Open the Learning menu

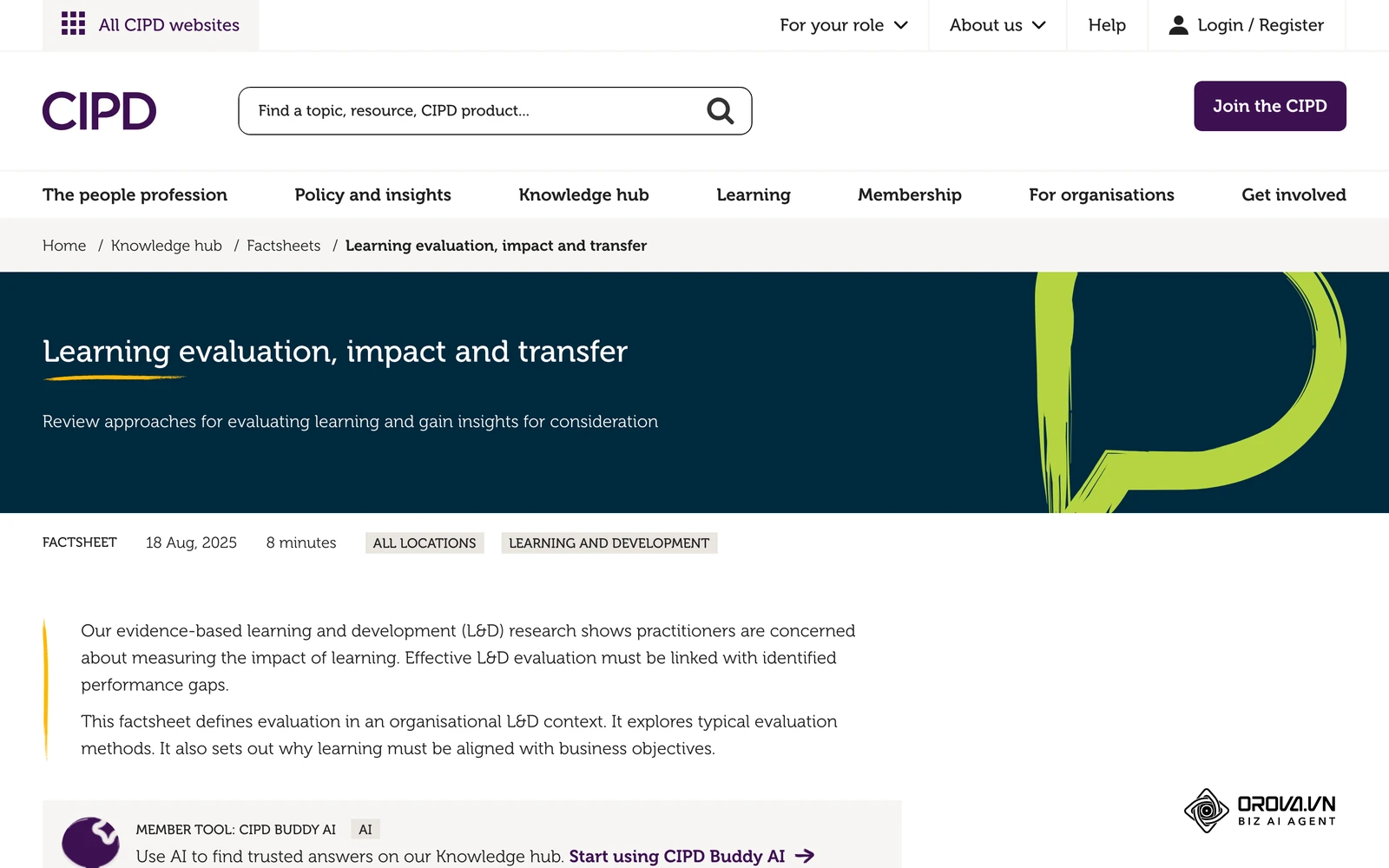tap(754, 194)
